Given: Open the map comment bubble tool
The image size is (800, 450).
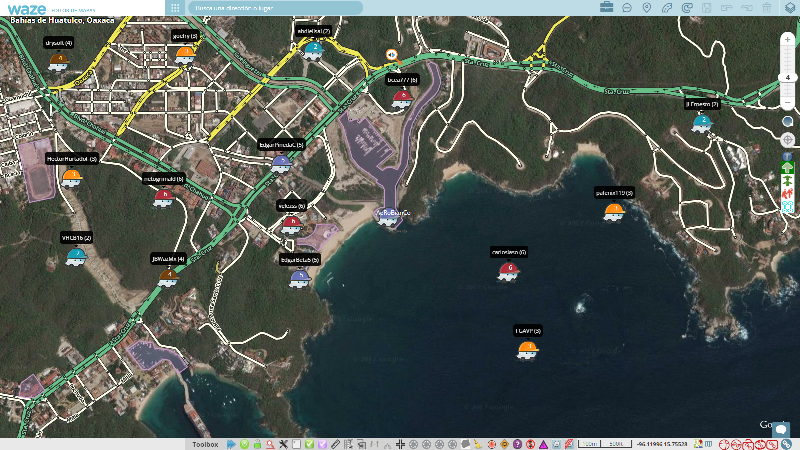Looking at the screenshot, I should tap(627, 8).
